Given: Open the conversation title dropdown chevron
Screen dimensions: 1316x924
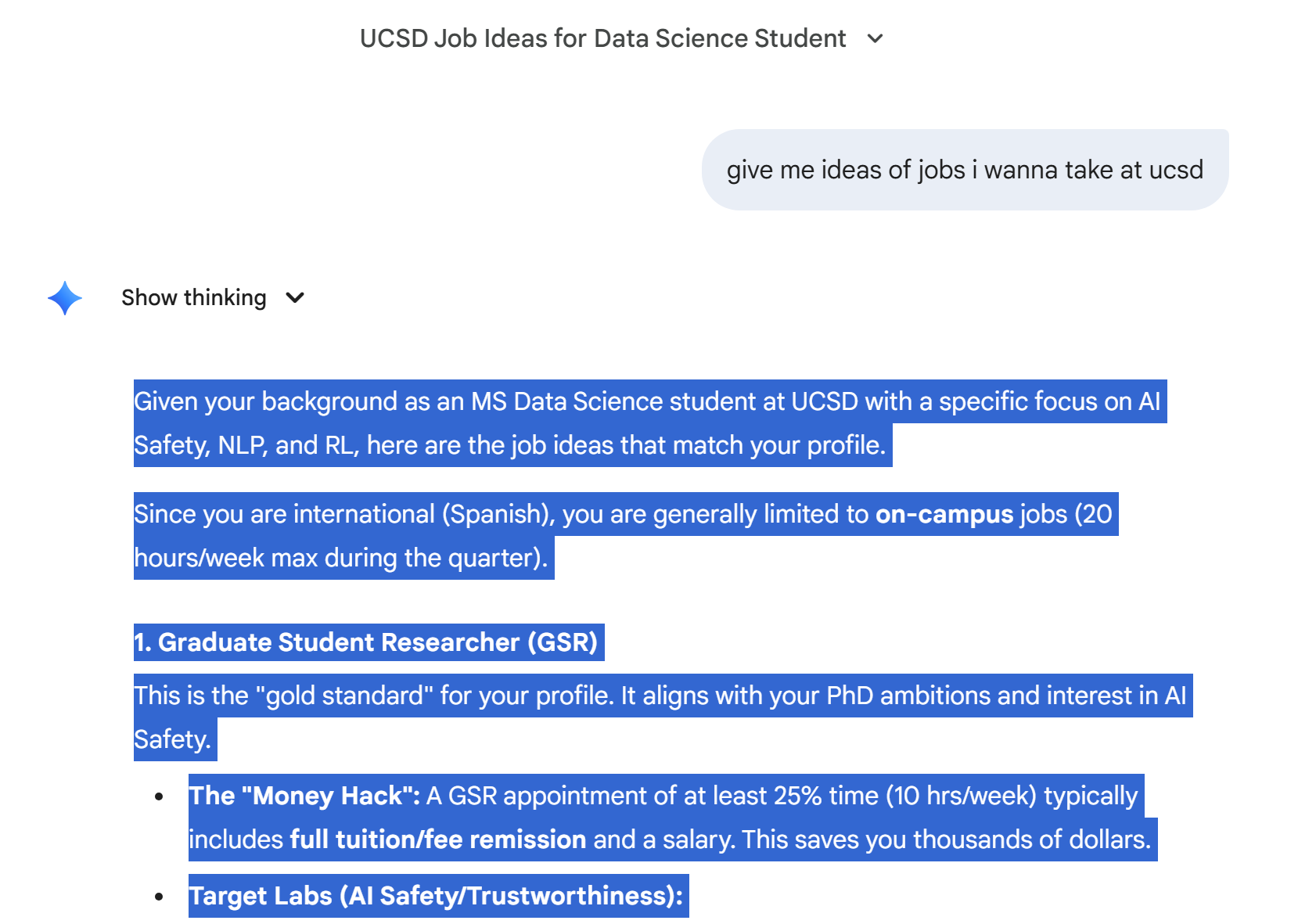Looking at the screenshot, I should [x=876, y=38].
